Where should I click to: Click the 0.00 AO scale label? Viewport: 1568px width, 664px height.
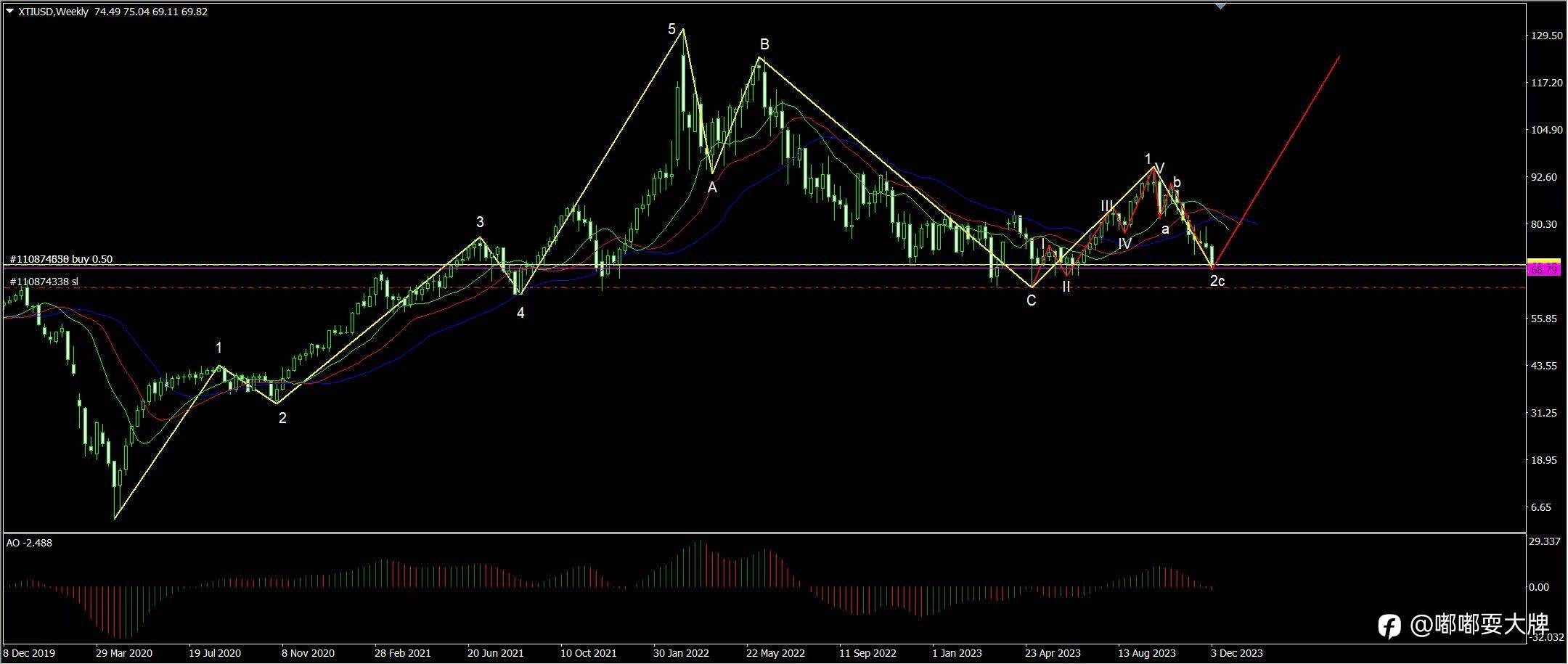1540,587
